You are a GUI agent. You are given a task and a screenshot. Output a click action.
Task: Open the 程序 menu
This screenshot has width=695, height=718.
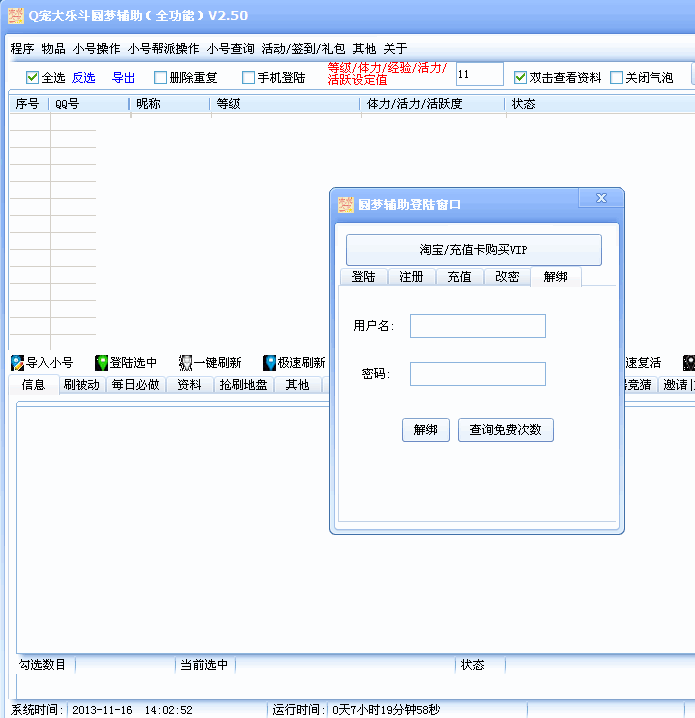(x=22, y=49)
